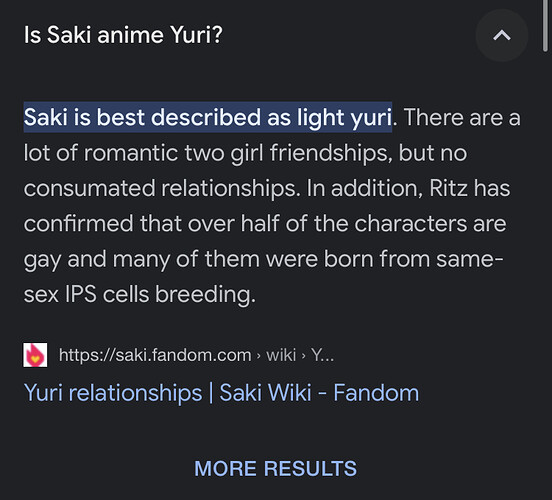Viewport: 552px width, 500px height.
Task: Open the saki.fandom.com URL breadcrumb
Action: (x=155, y=355)
